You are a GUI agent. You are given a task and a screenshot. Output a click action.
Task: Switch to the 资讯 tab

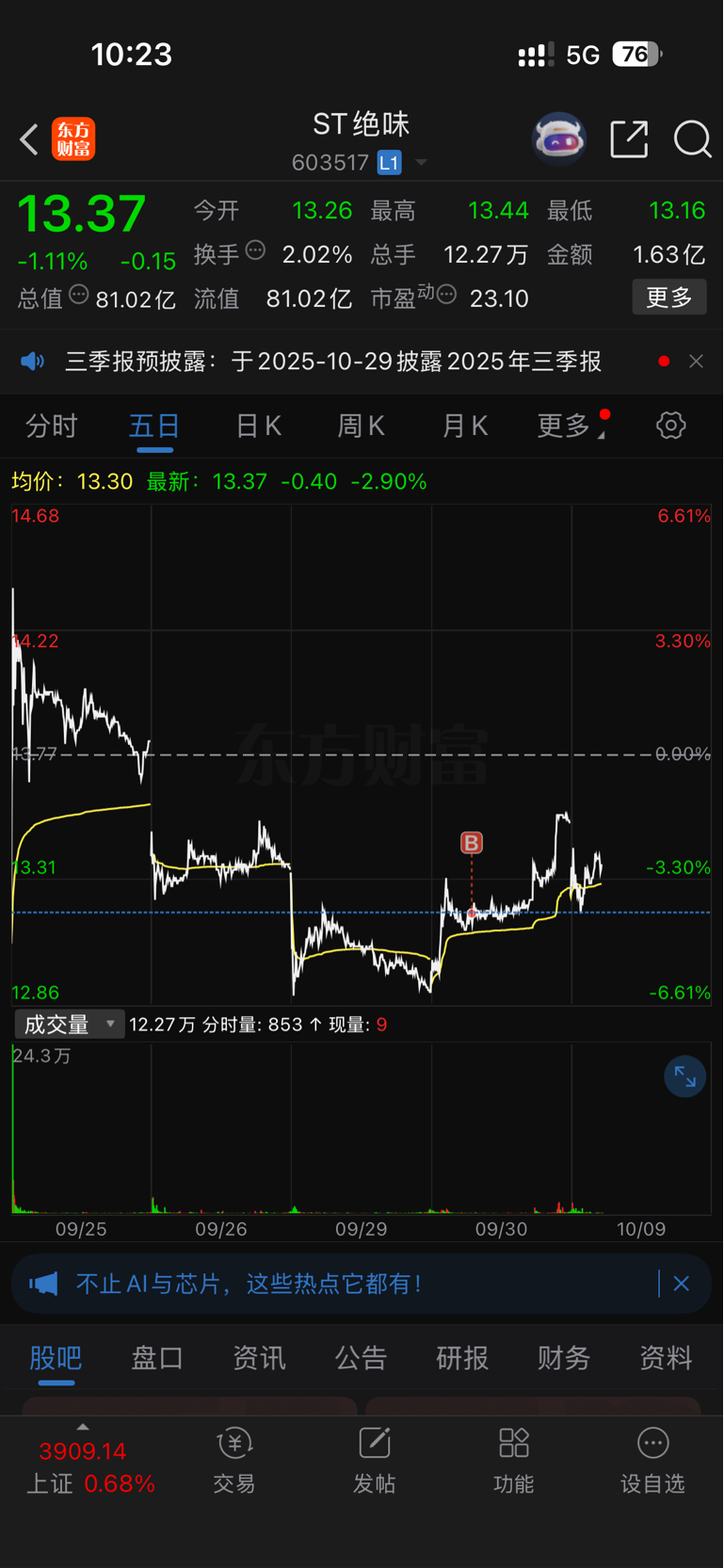259,1358
